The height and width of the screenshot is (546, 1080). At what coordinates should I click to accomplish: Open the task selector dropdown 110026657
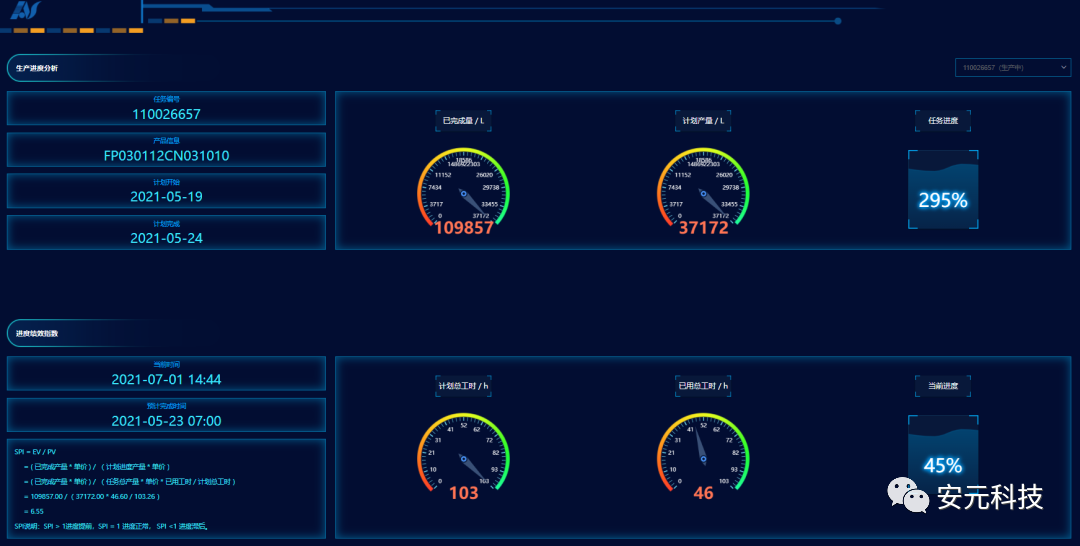(1012, 67)
